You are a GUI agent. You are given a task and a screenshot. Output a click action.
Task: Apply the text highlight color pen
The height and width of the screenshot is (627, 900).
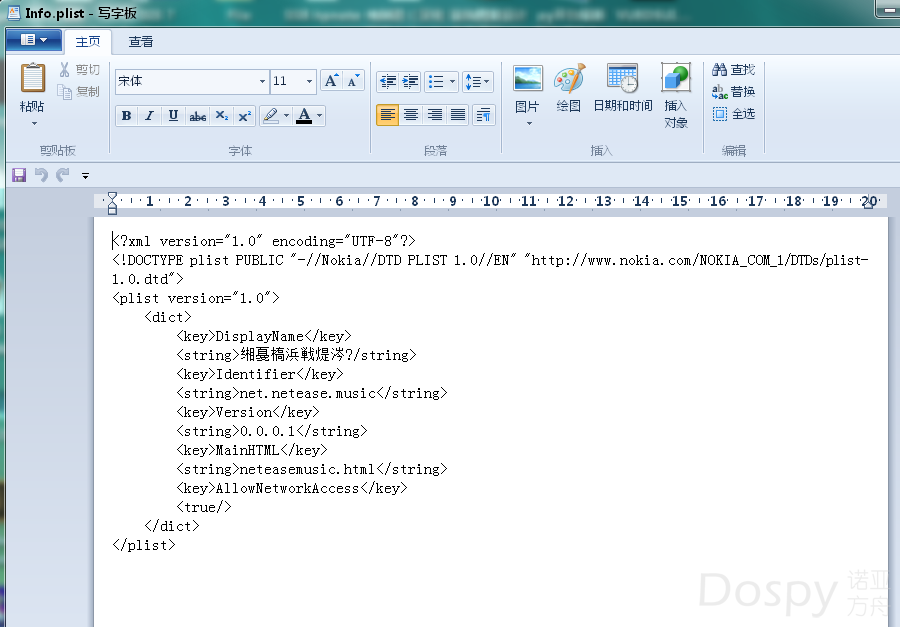[x=270, y=116]
